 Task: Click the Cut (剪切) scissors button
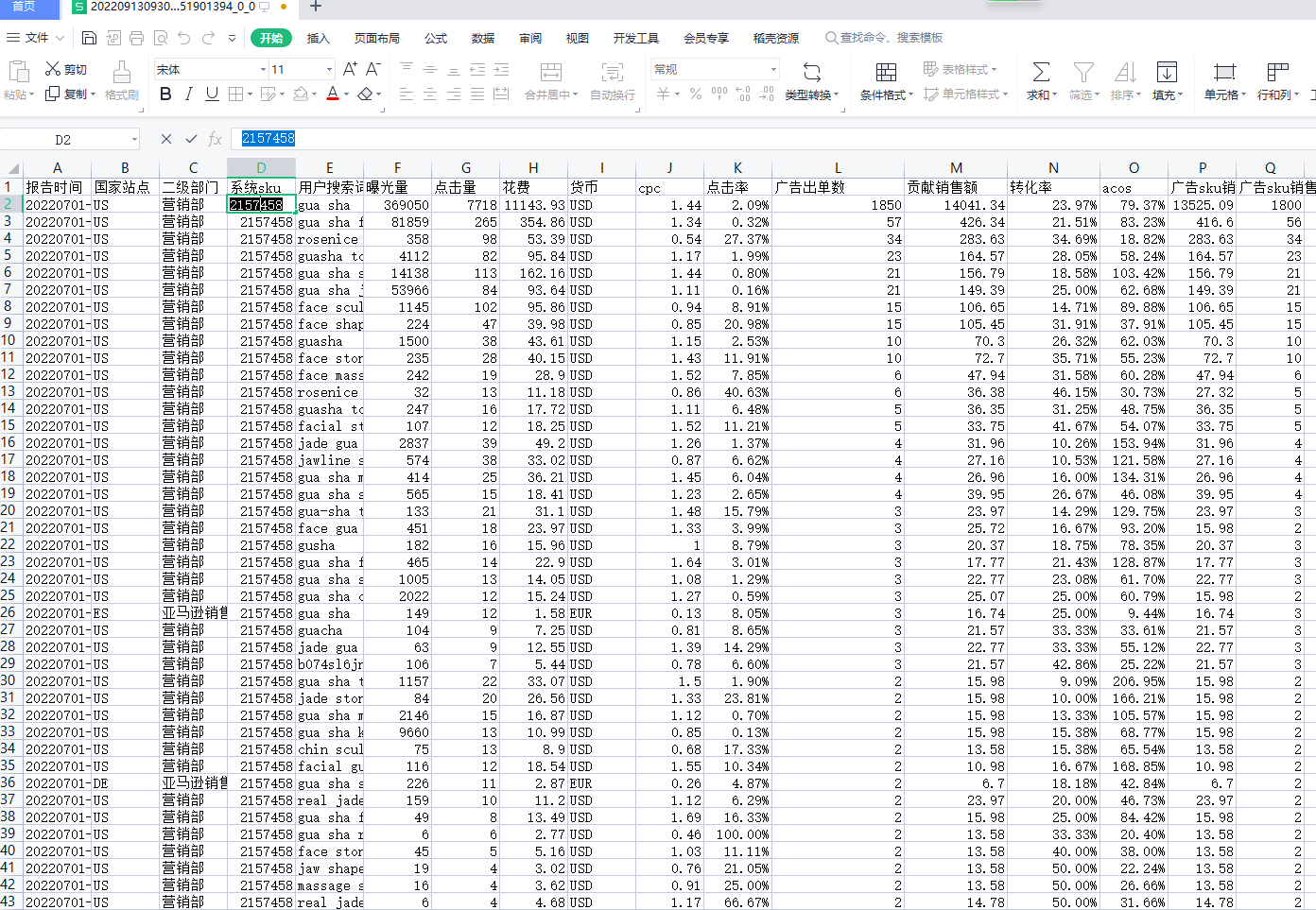pyautogui.click(x=66, y=69)
